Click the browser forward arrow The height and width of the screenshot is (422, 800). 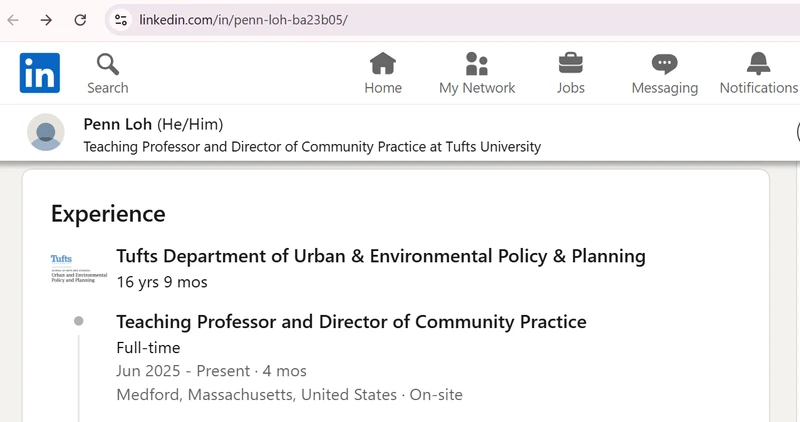46,20
